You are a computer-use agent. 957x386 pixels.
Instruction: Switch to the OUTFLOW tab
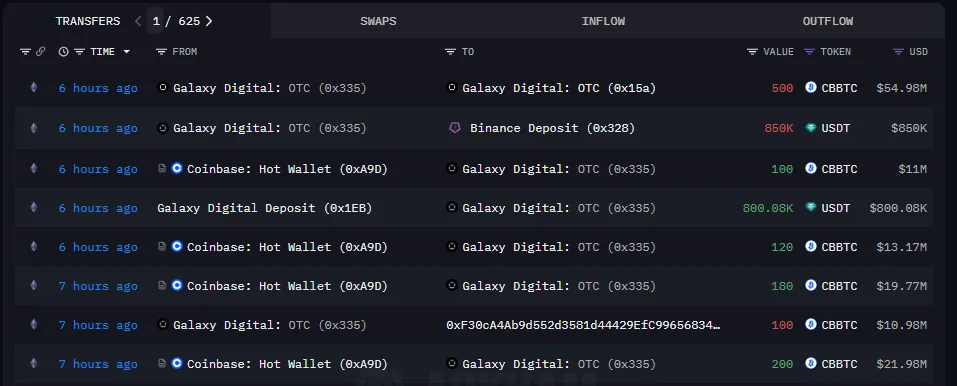point(828,21)
